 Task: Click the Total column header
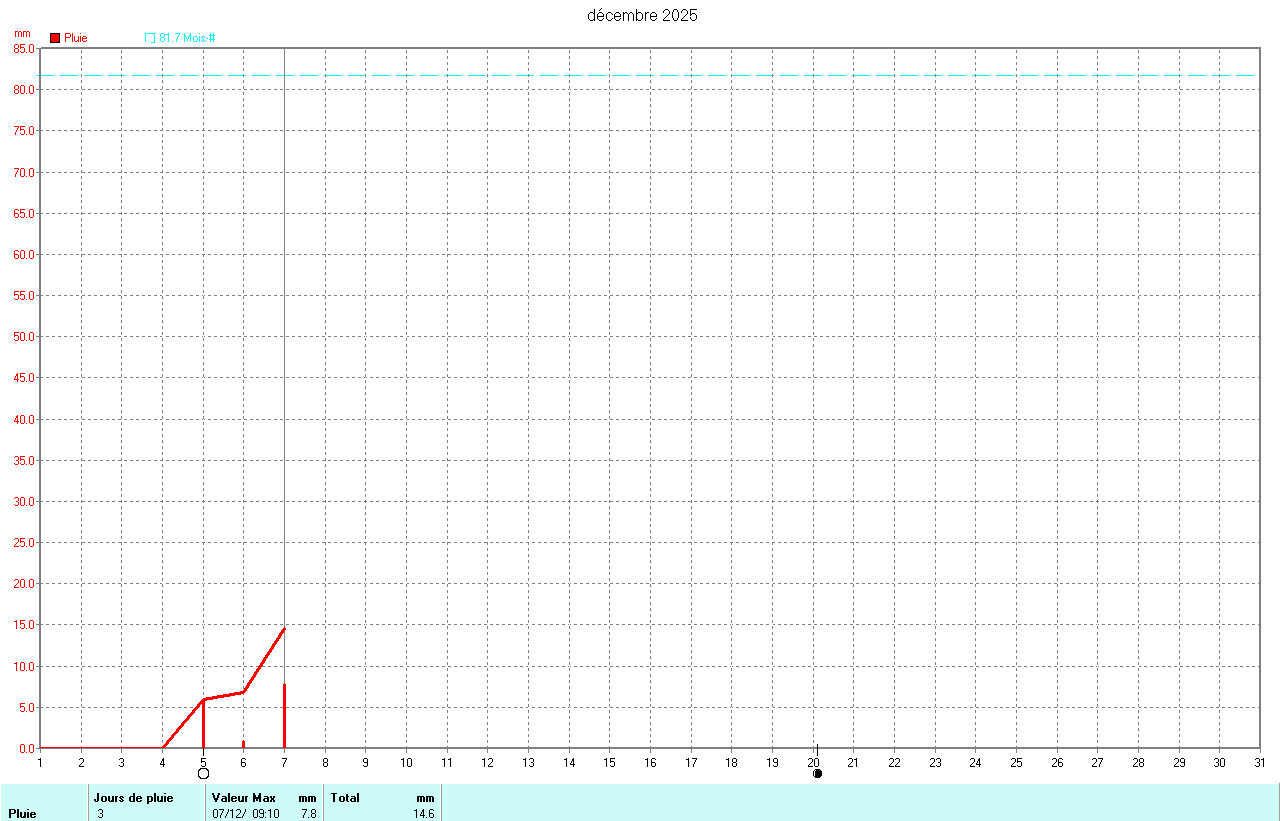pos(345,798)
